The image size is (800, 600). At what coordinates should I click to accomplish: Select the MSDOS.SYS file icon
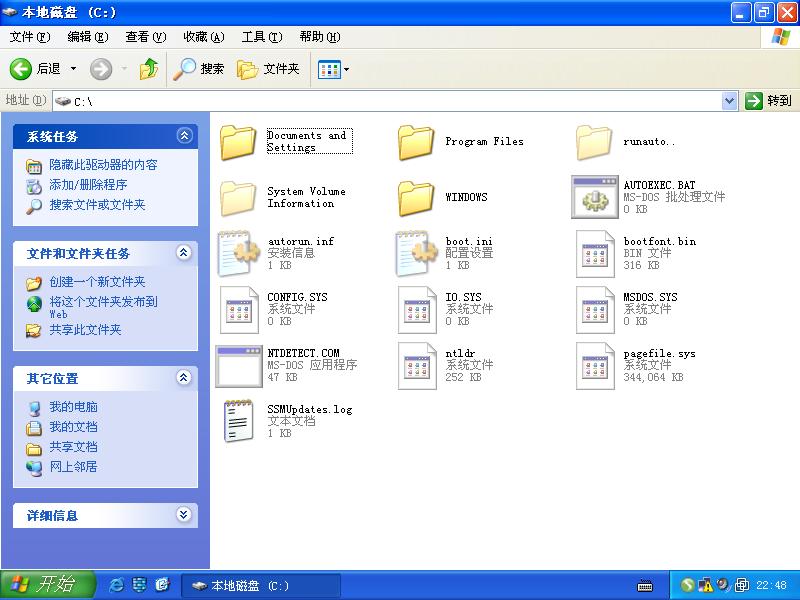click(595, 310)
